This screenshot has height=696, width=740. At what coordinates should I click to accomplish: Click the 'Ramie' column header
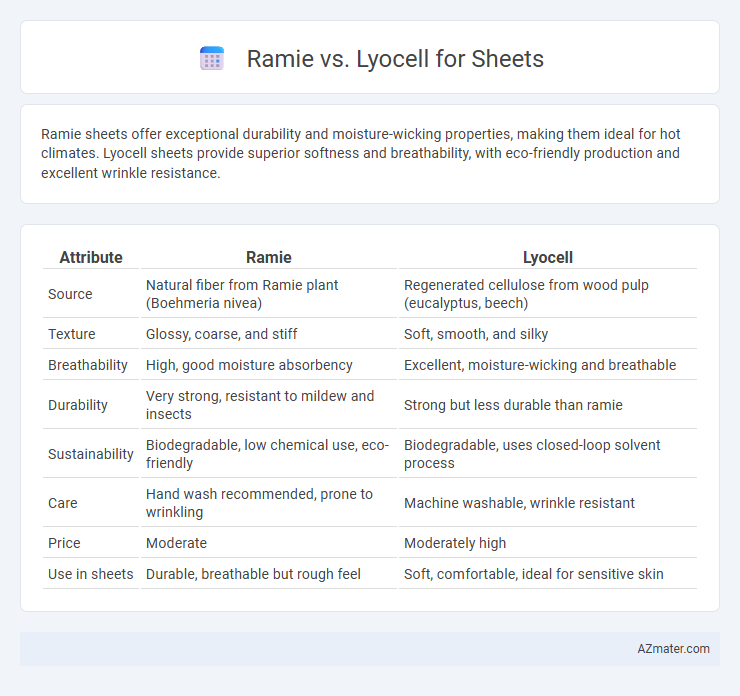[269, 257]
